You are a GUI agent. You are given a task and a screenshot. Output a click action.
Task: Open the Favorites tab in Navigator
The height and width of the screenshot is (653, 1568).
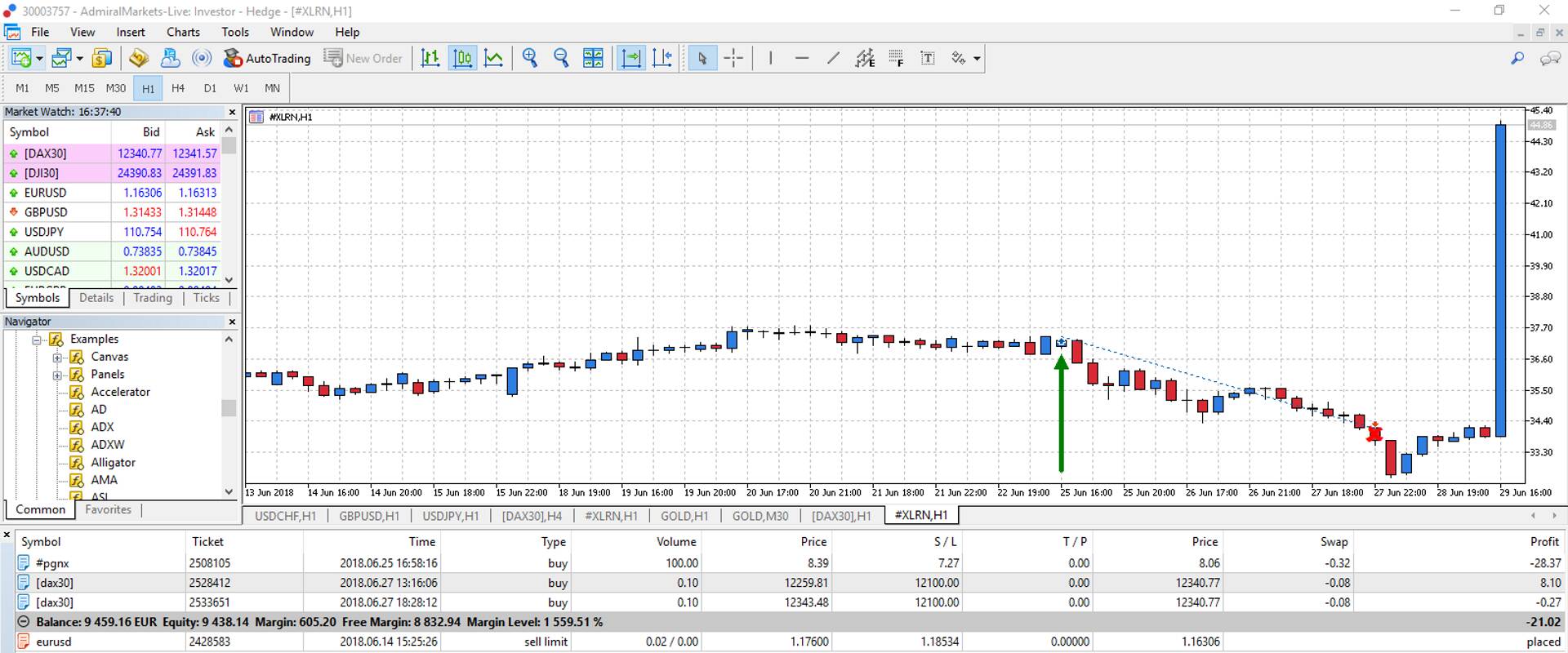[108, 509]
